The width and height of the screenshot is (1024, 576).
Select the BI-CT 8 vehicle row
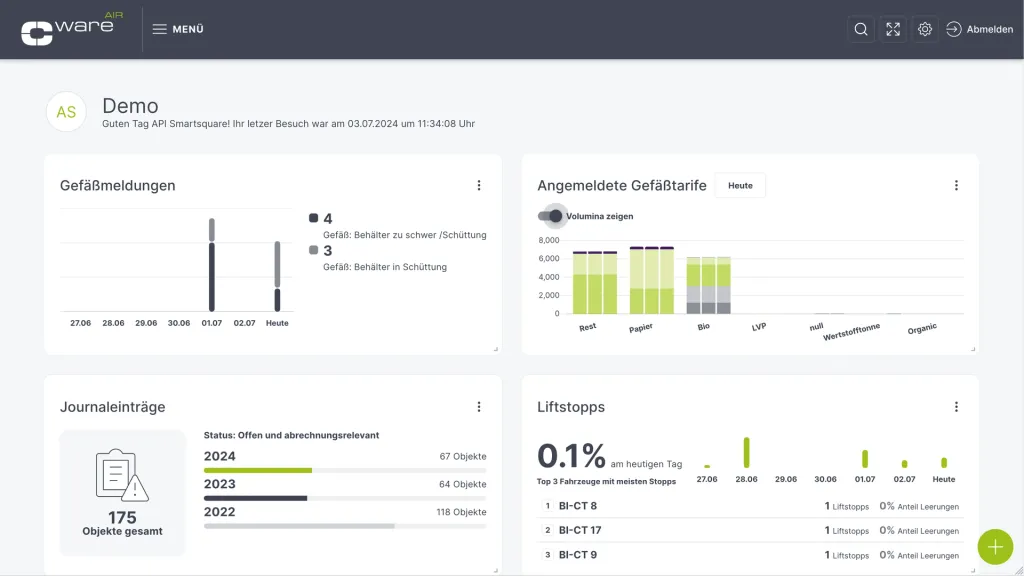750,506
